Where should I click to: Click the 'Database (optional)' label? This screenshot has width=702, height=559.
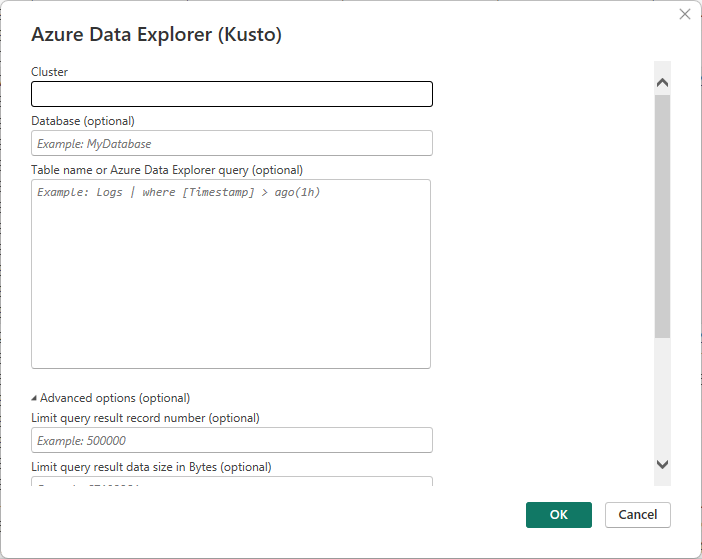click(x=83, y=121)
